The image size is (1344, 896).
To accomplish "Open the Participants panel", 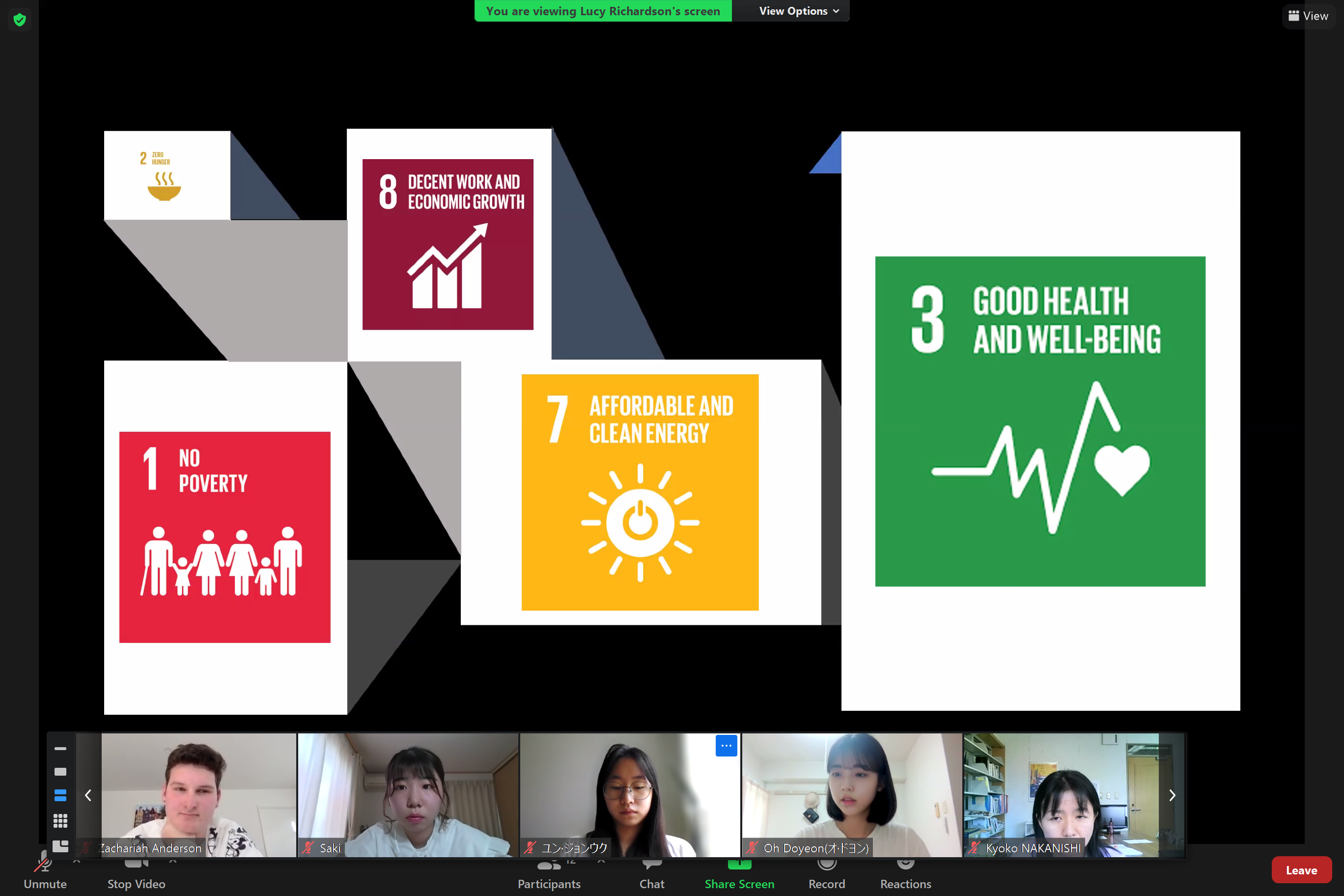I will point(549,874).
